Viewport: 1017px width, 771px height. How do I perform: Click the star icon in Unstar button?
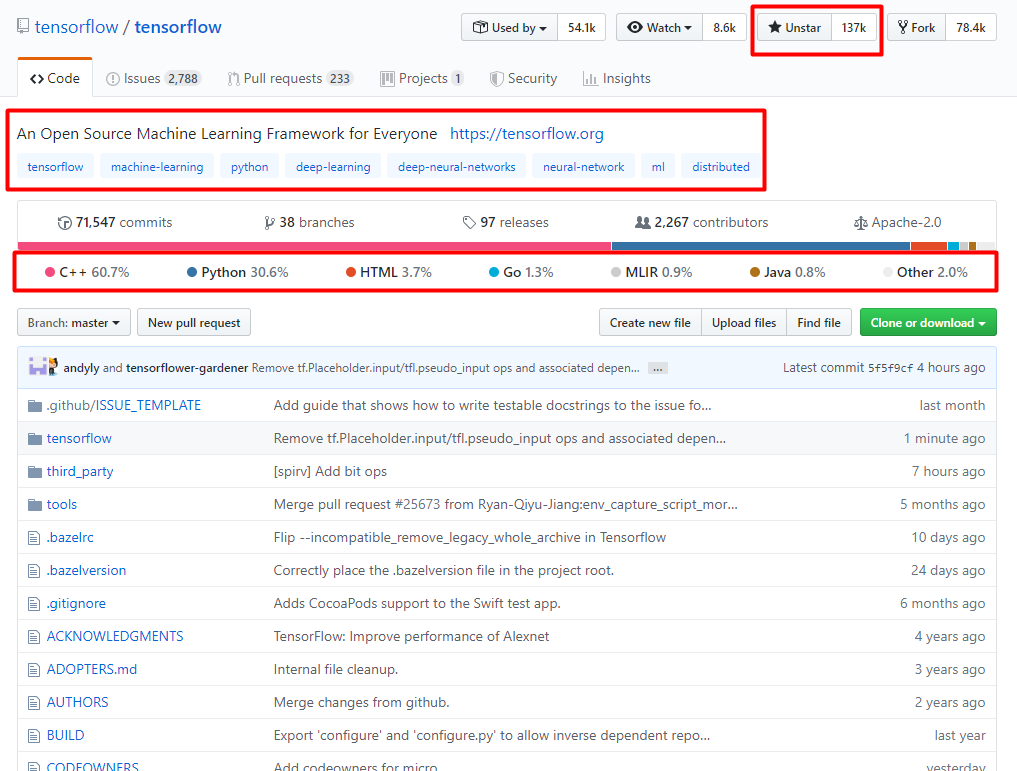pyautogui.click(x=774, y=27)
